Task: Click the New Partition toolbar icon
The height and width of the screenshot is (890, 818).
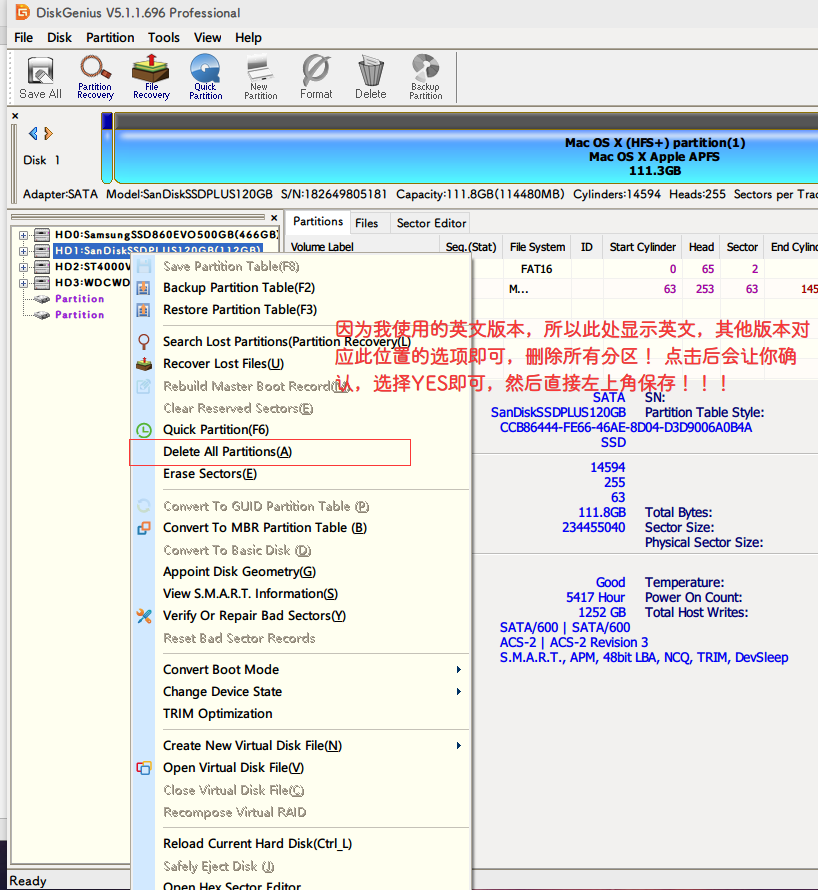Action: coord(261,78)
